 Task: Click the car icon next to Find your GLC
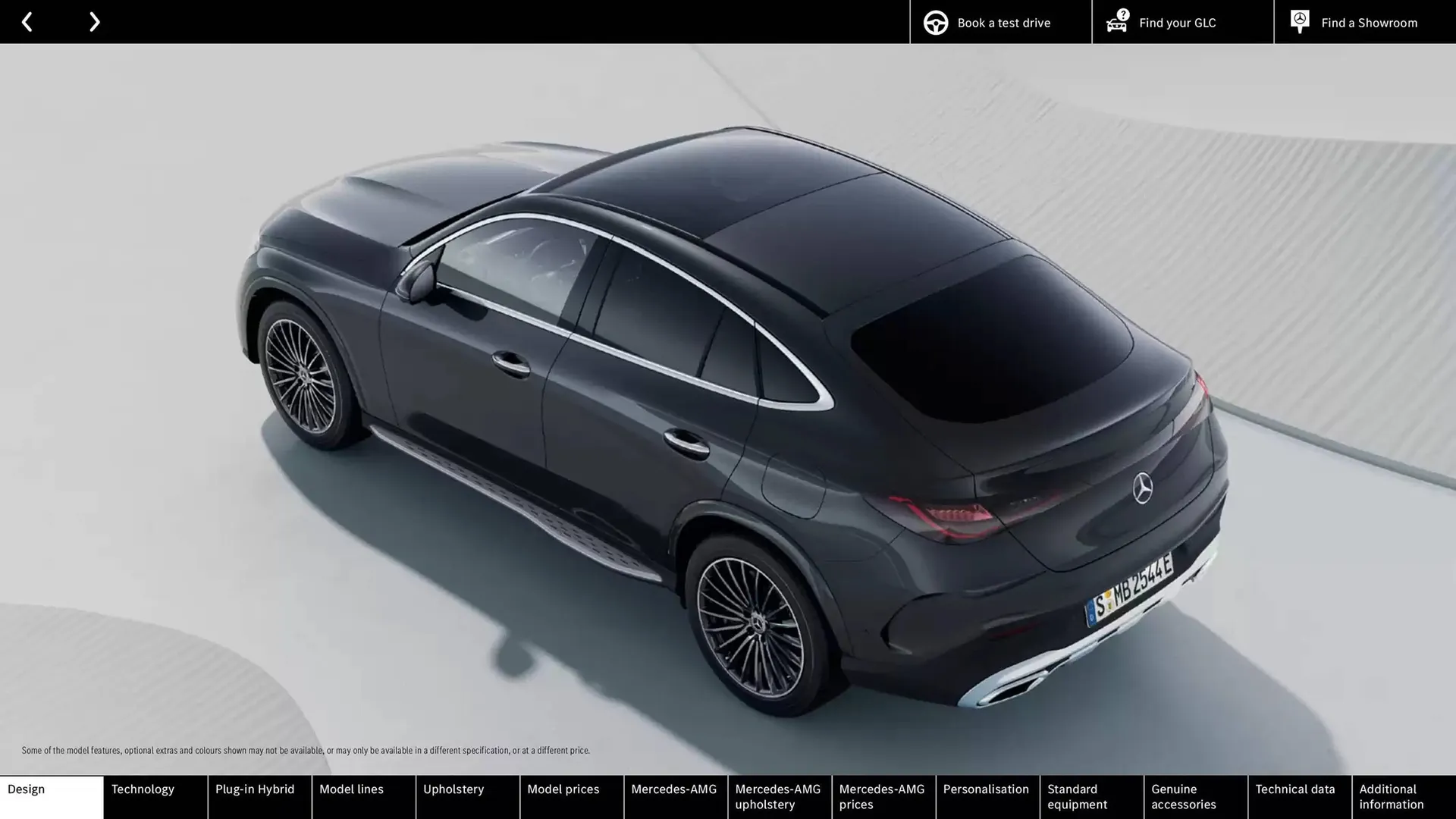click(1116, 23)
